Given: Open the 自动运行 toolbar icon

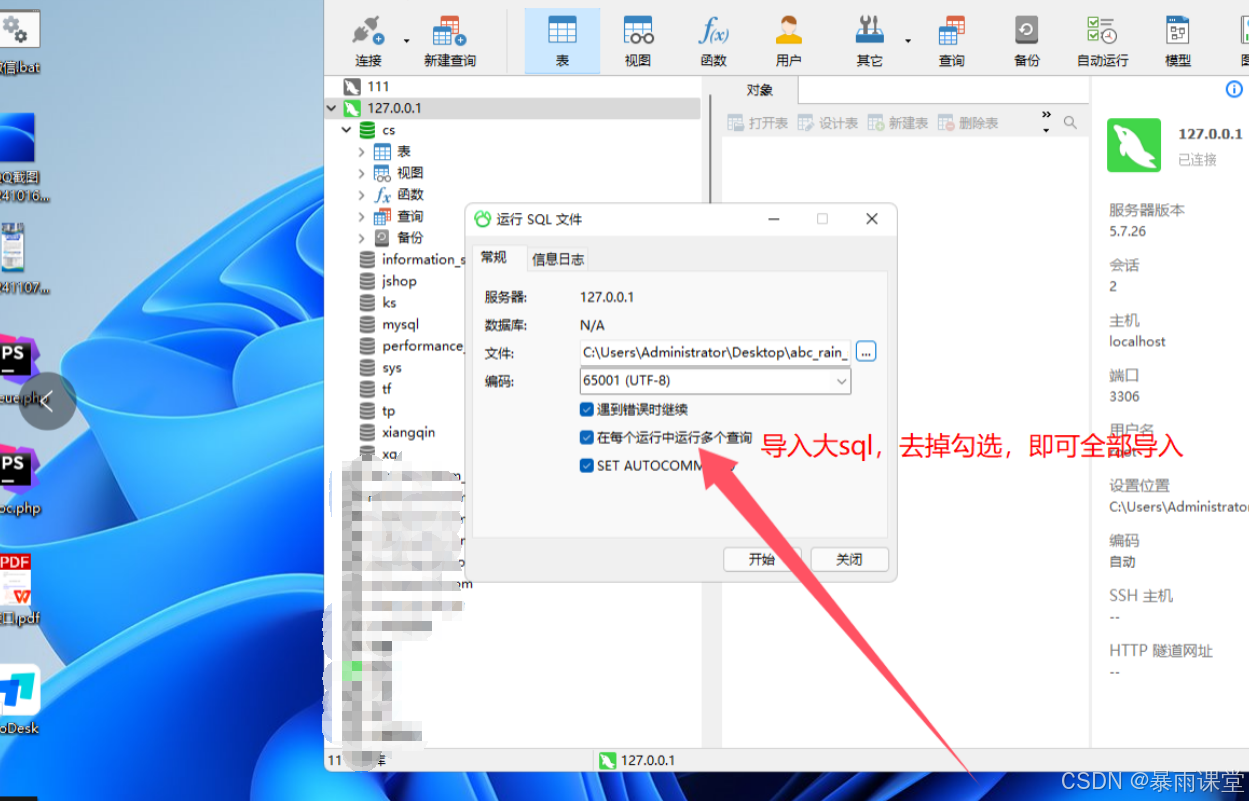Looking at the screenshot, I should pos(1102,41).
